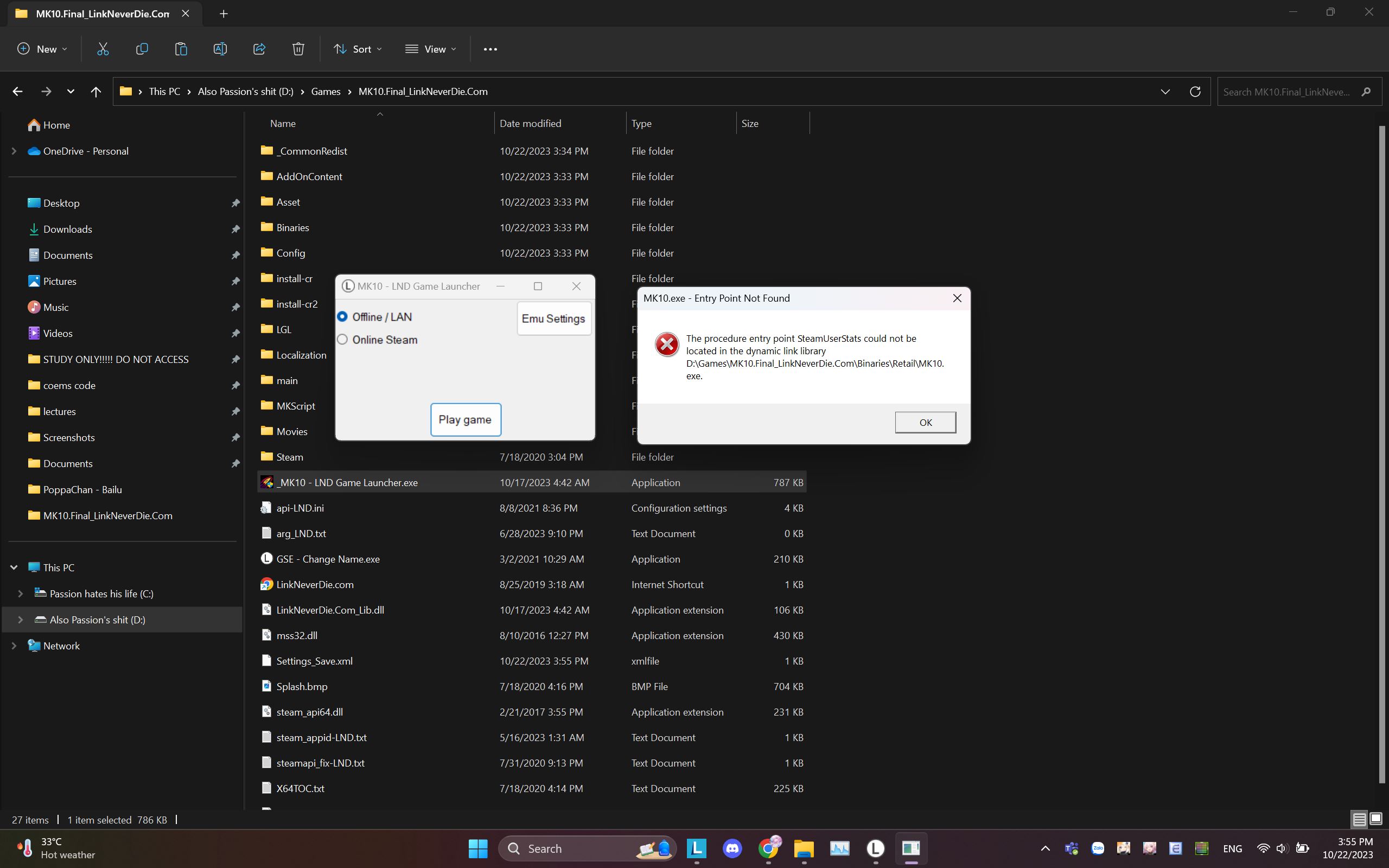Viewport: 1389px width, 868px height.
Task: Open Google Chrome from the taskbar
Action: [x=769, y=848]
